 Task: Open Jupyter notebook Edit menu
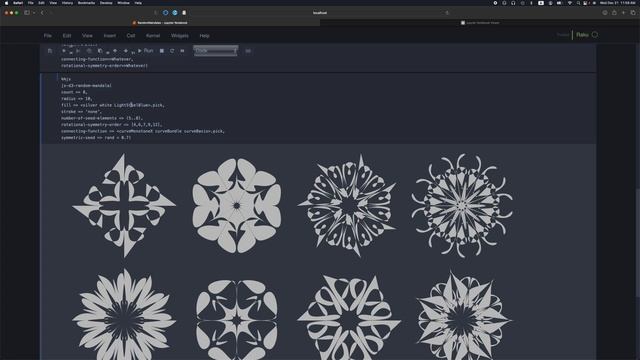67,36
